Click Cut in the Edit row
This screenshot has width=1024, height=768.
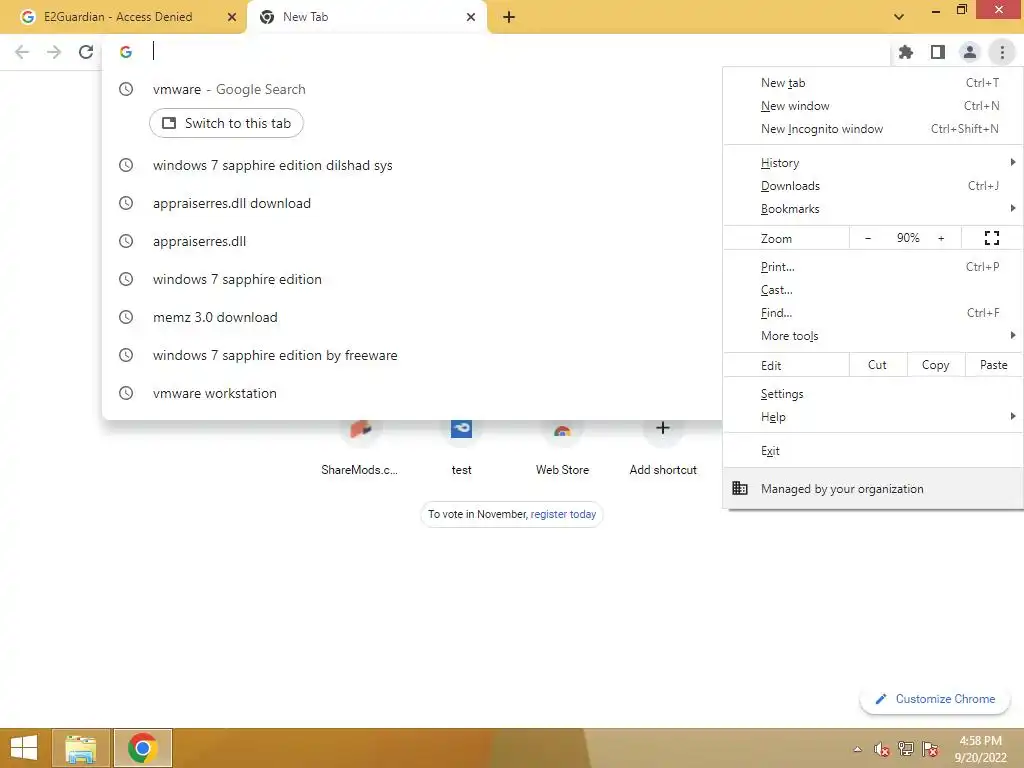(x=878, y=365)
